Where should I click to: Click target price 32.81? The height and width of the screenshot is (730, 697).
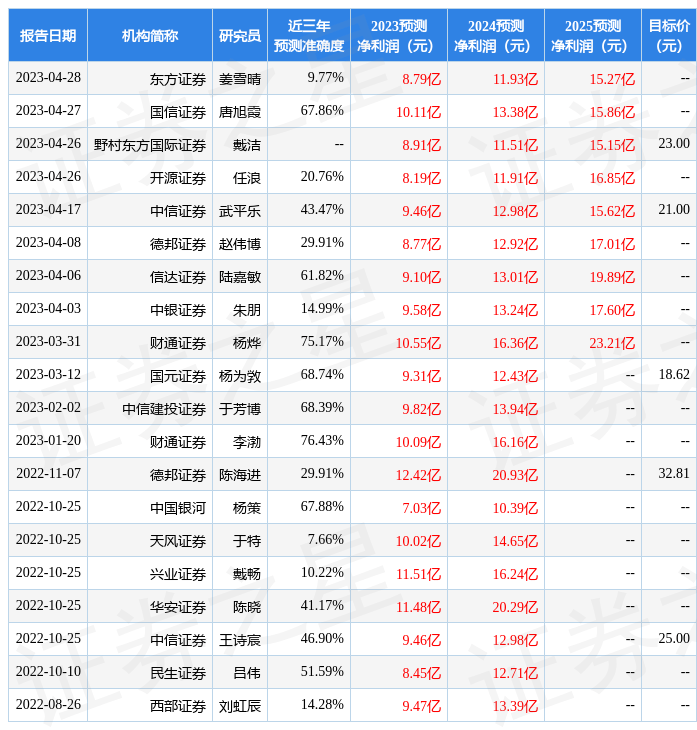click(x=674, y=474)
